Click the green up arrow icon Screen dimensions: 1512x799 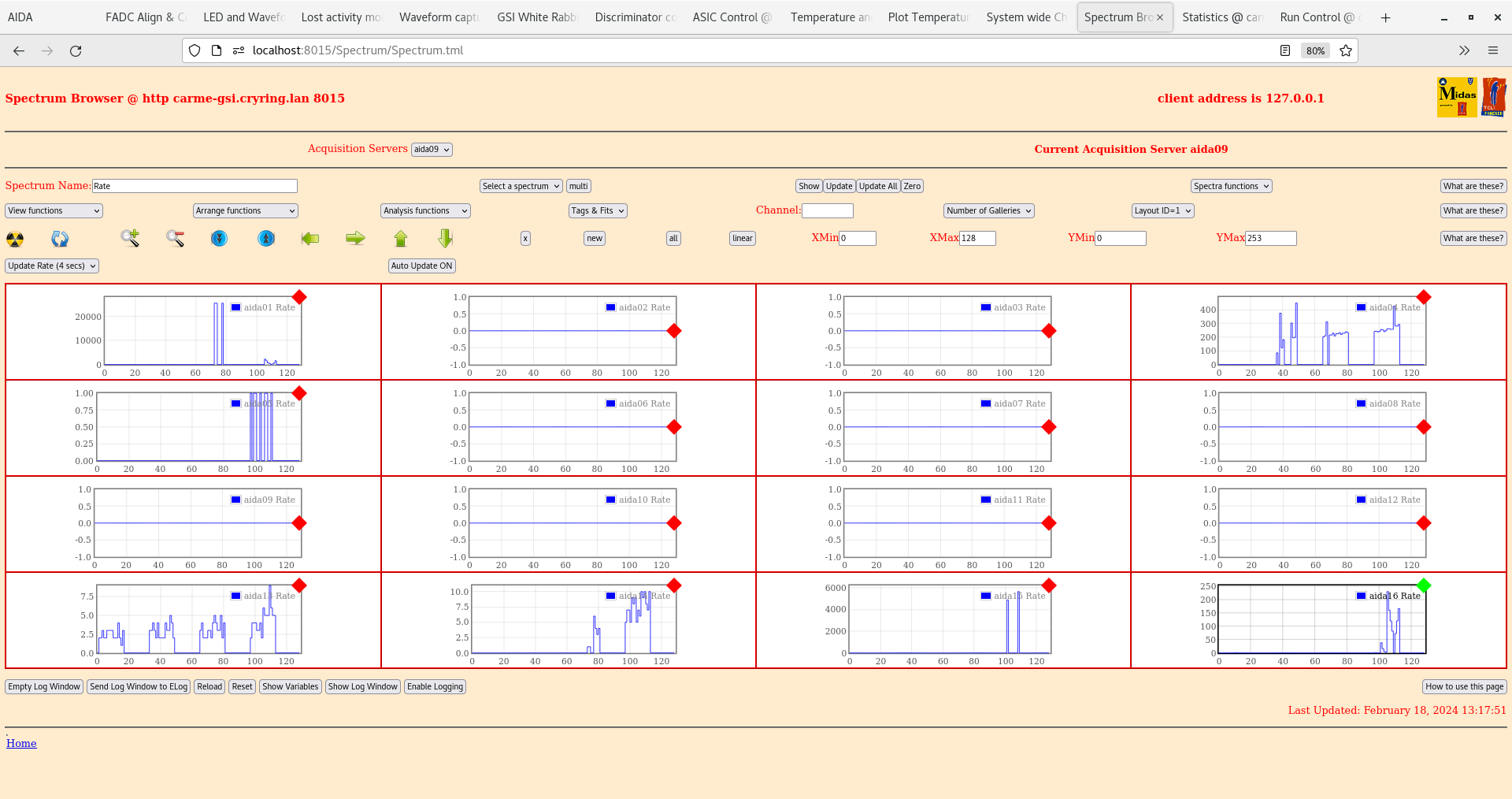tap(401, 238)
